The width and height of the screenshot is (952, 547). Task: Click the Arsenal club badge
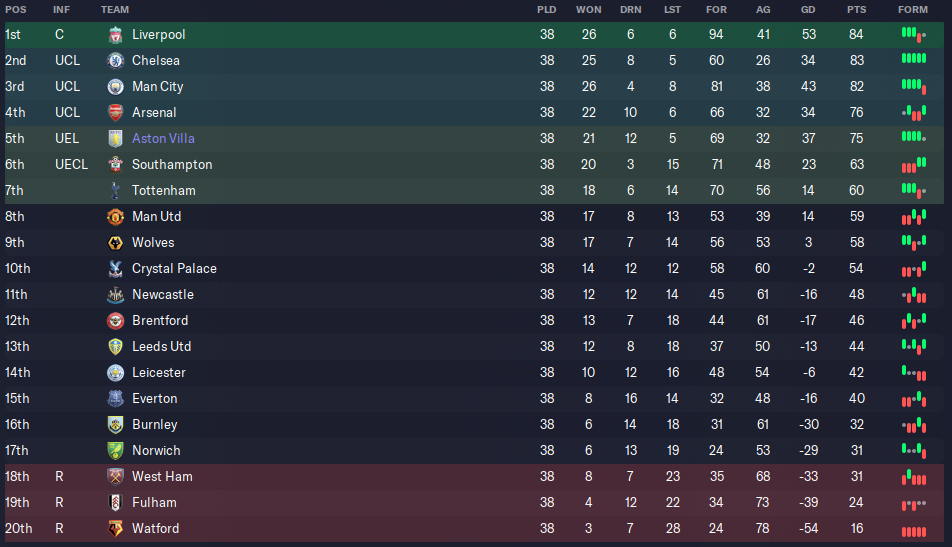[115, 113]
